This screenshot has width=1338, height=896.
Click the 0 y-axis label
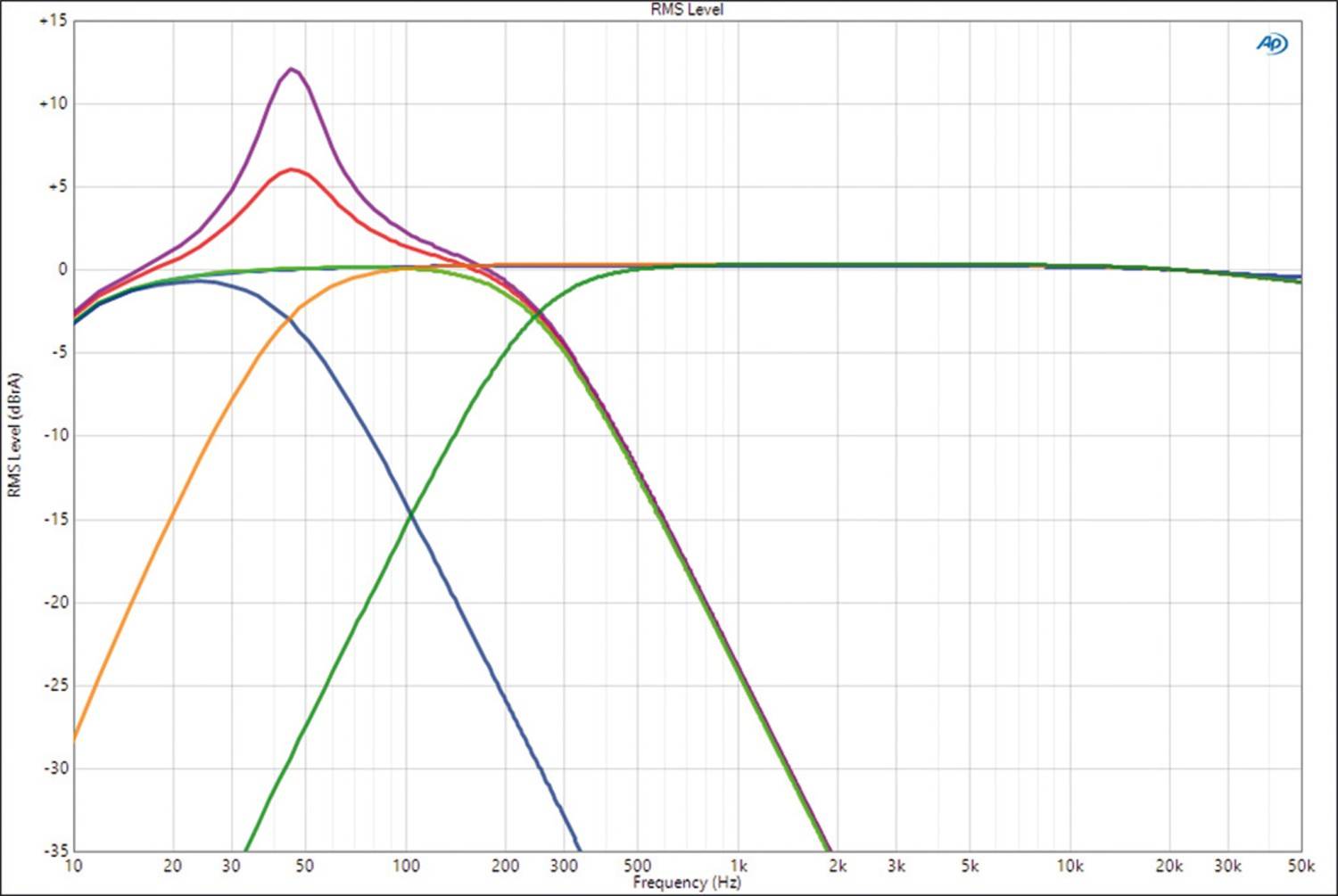pyautogui.click(x=62, y=269)
